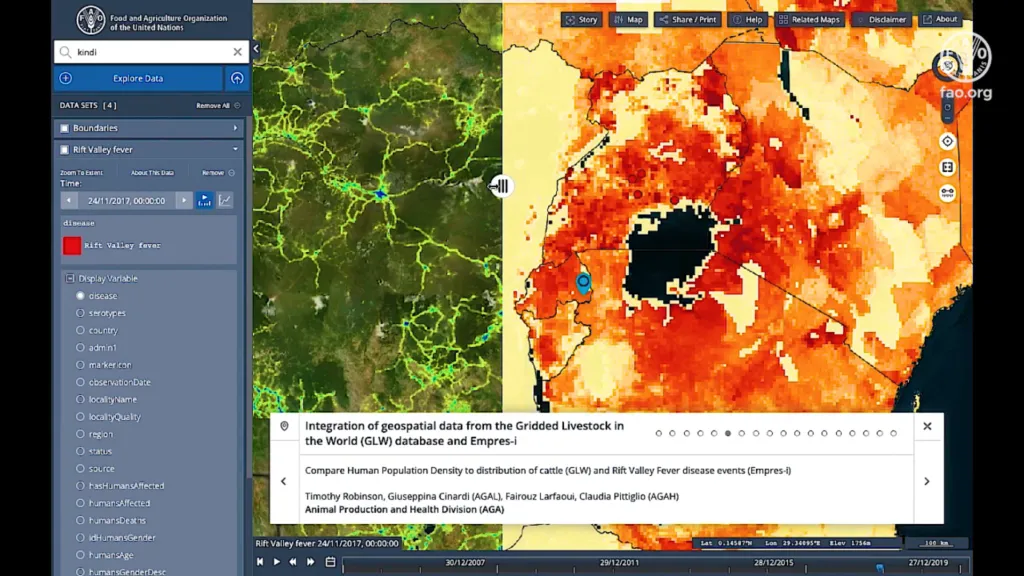The image size is (1024, 576).
Task: Select the 'country' display variable
Action: point(80,330)
